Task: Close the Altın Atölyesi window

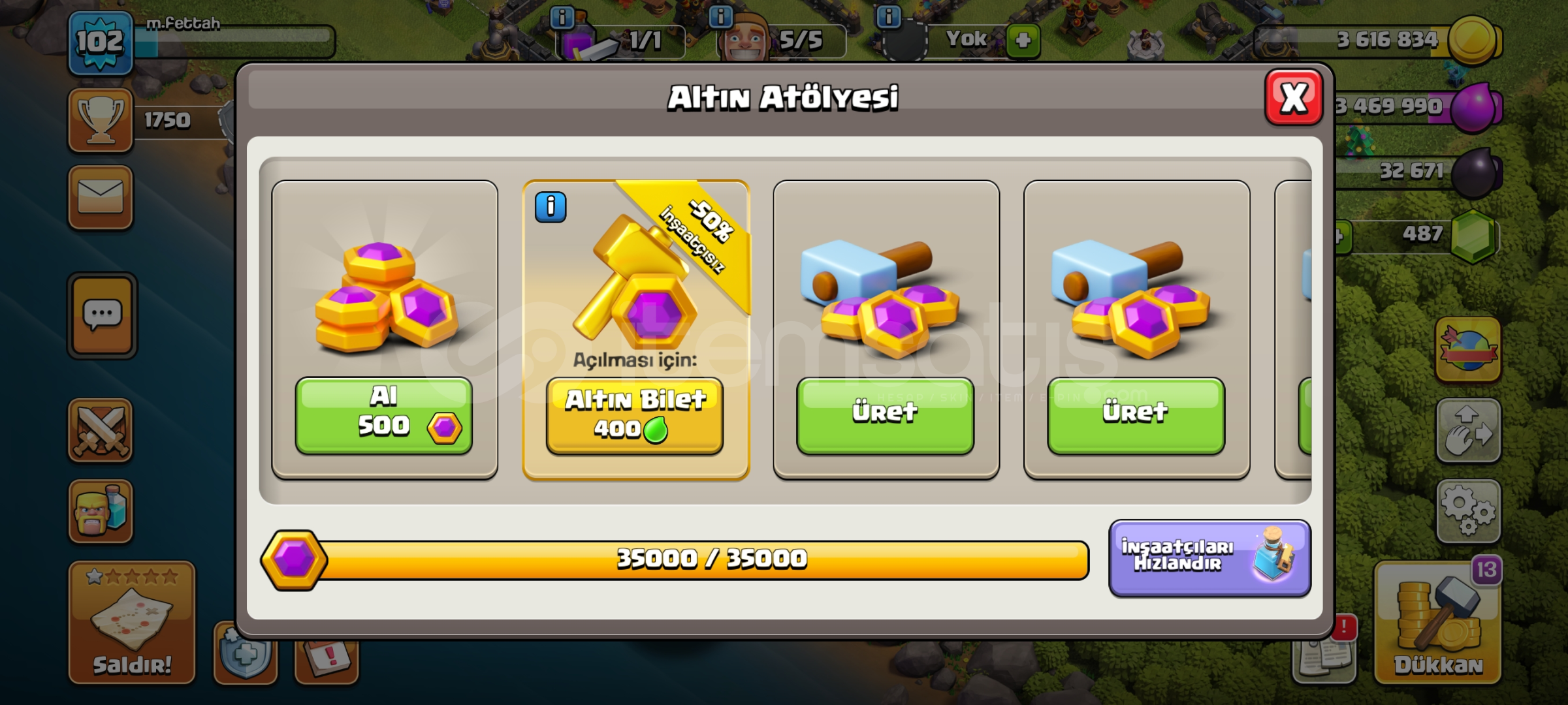Action: tap(1294, 98)
